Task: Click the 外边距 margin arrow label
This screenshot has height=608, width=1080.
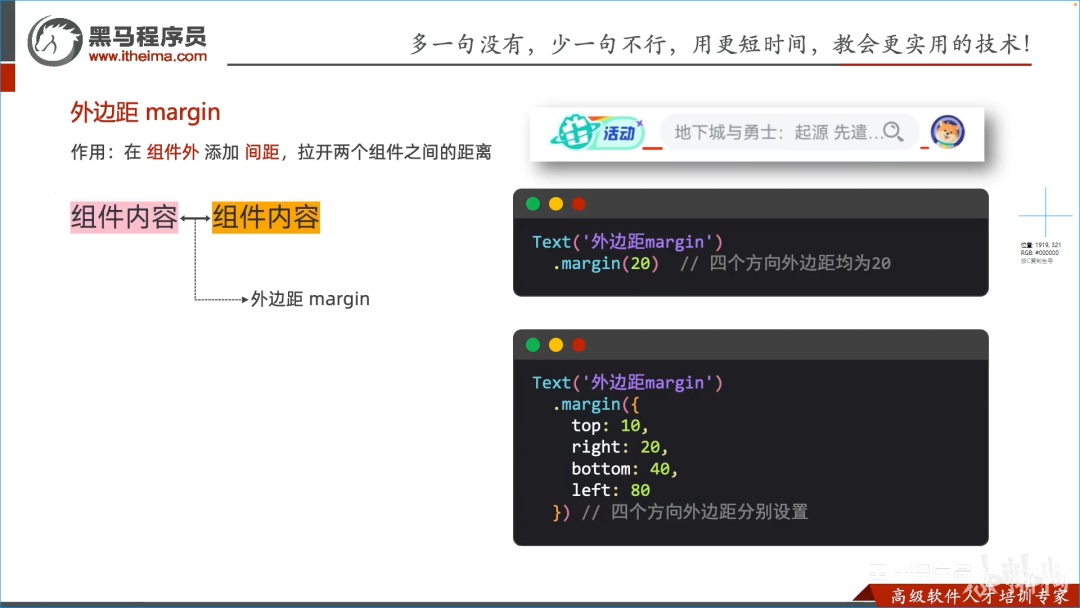Action: tap(310, 299)
